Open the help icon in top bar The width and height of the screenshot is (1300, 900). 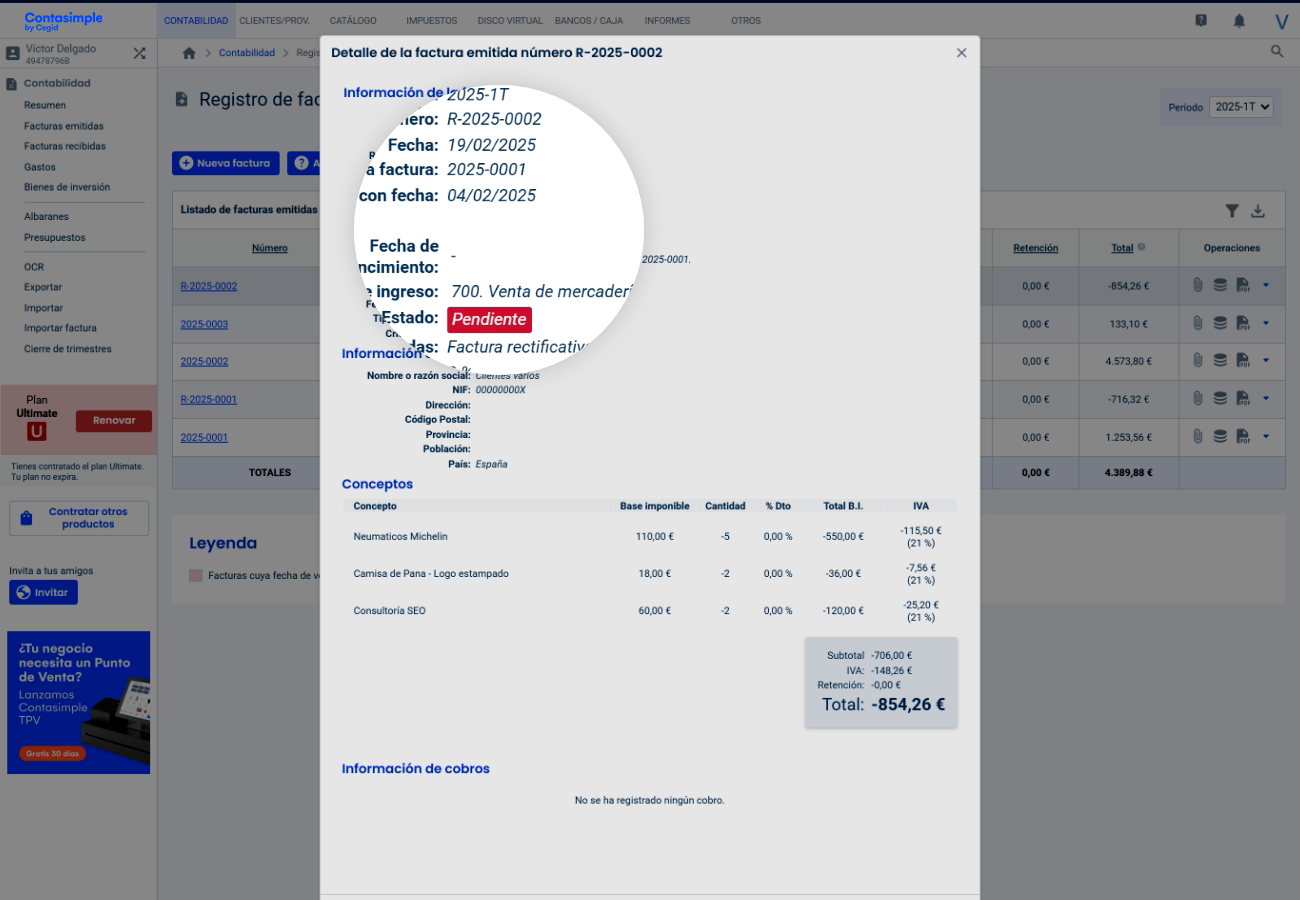1201,20
